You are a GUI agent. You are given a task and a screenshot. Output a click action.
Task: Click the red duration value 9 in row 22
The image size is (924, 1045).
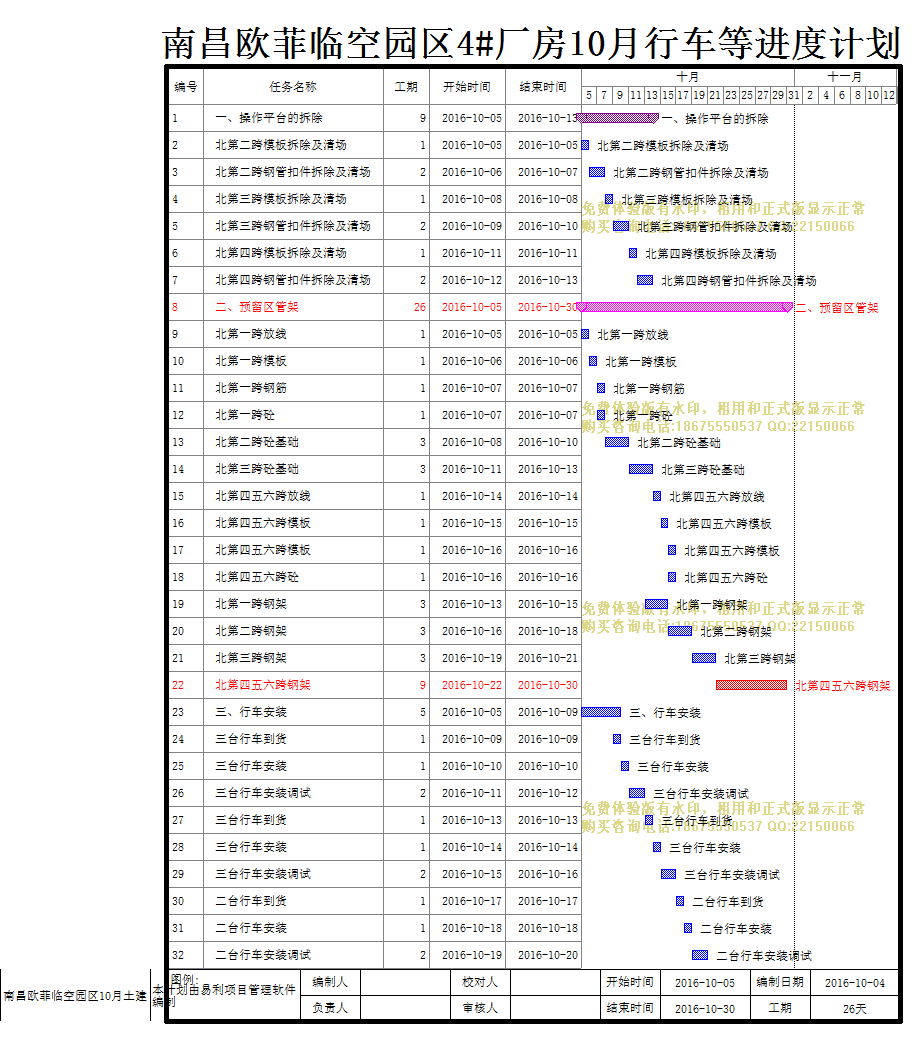pos(423,685)
